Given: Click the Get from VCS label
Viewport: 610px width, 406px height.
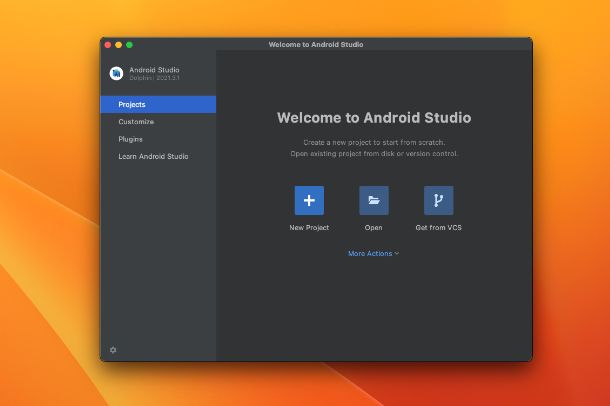Looking at the screenshot, I should coord(438,228).
